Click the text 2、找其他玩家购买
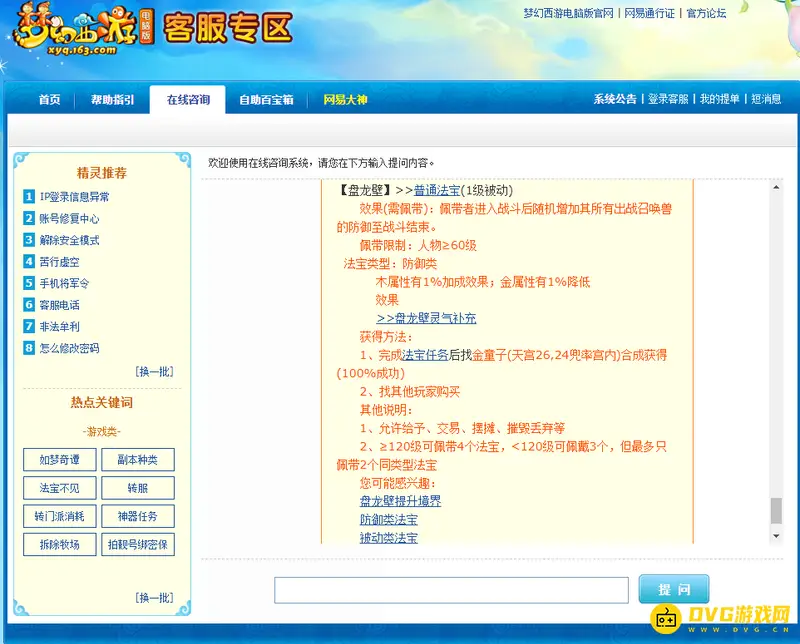The width and height of the screenshot is (800, 644). pyautogui.click(x=410, y=392)
